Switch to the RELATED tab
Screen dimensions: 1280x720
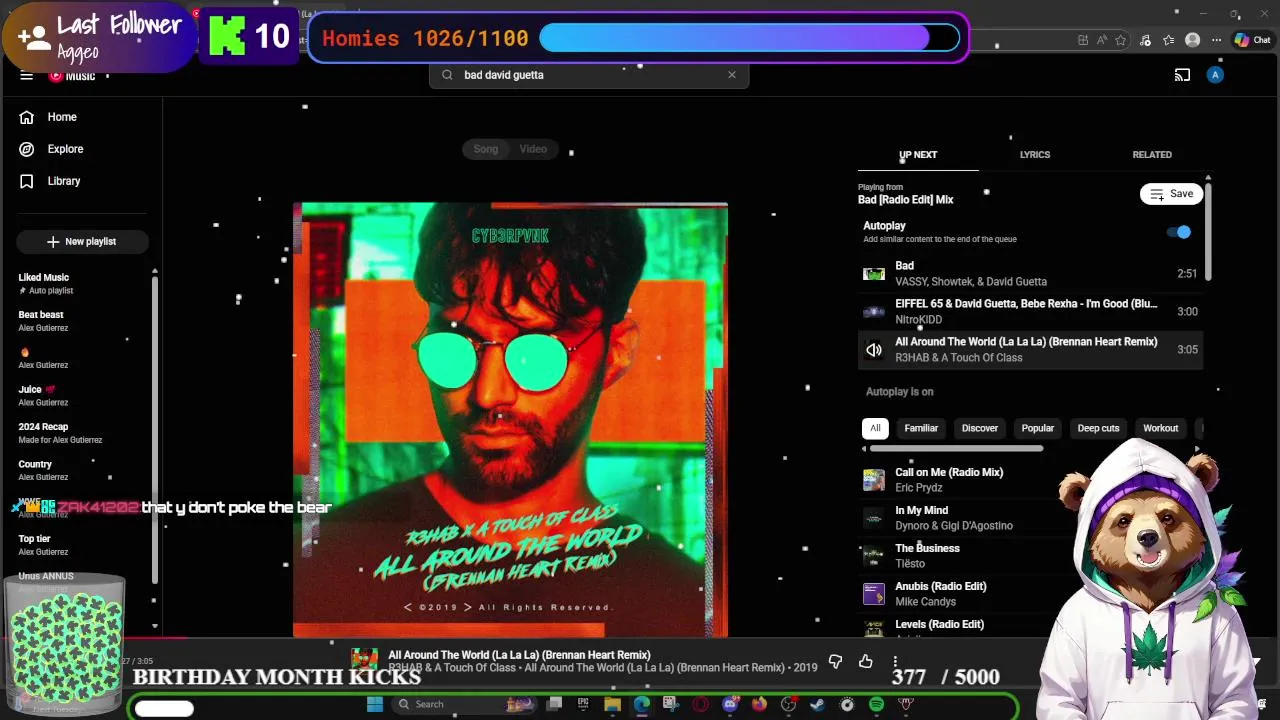pyautogui.click(x=1152, y=155)
